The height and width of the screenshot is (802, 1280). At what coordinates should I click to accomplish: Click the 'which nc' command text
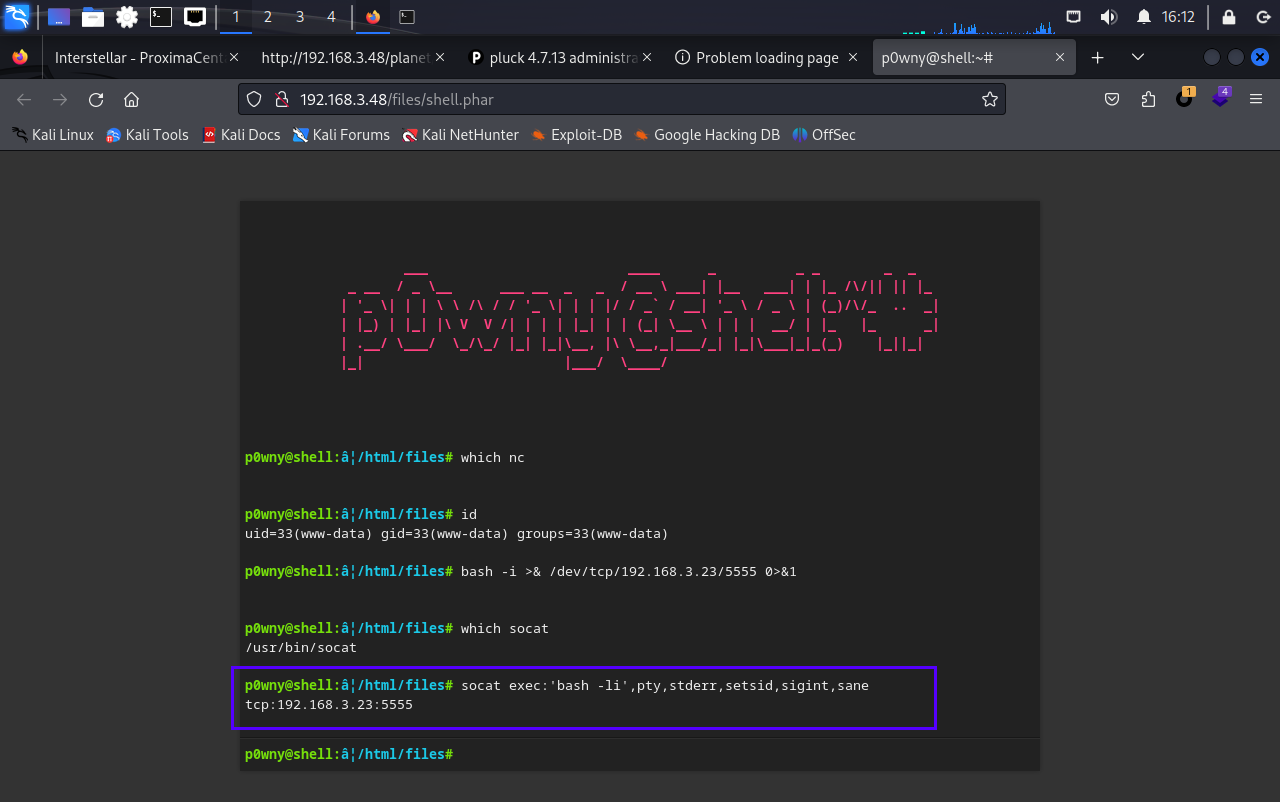[492, 458]
